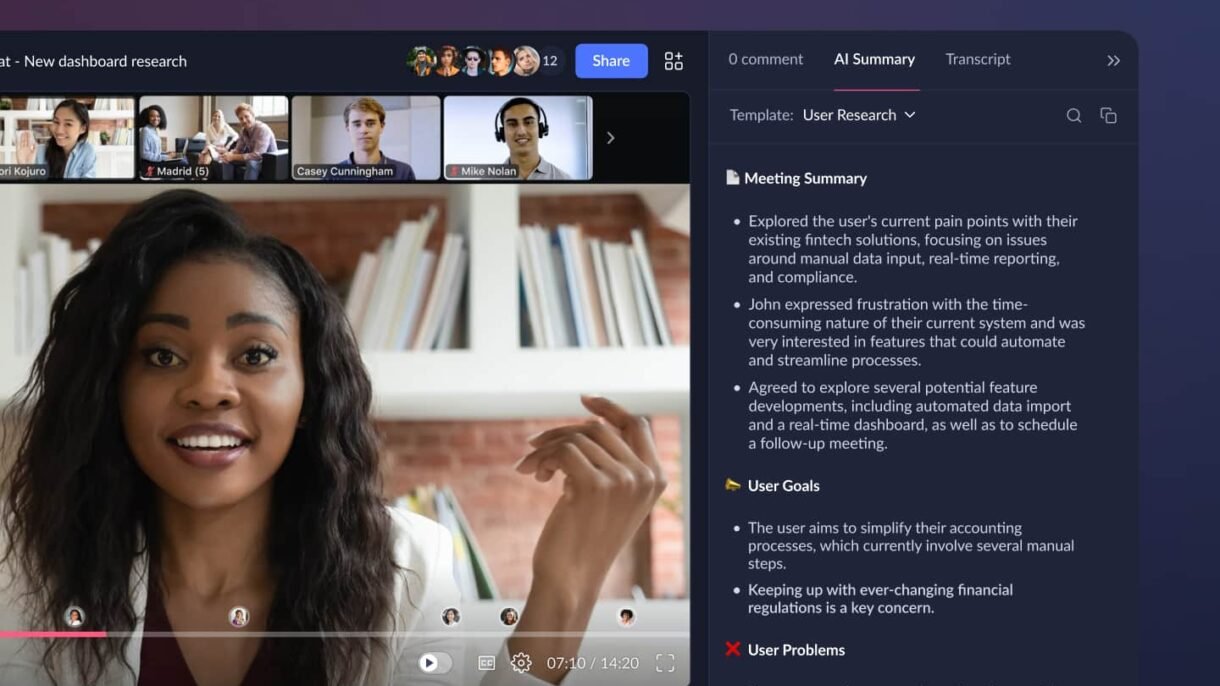The width and height of the screenshot is (1220, 686).
Task: Open video settings gear icon
Action: [x=521, y=663]
